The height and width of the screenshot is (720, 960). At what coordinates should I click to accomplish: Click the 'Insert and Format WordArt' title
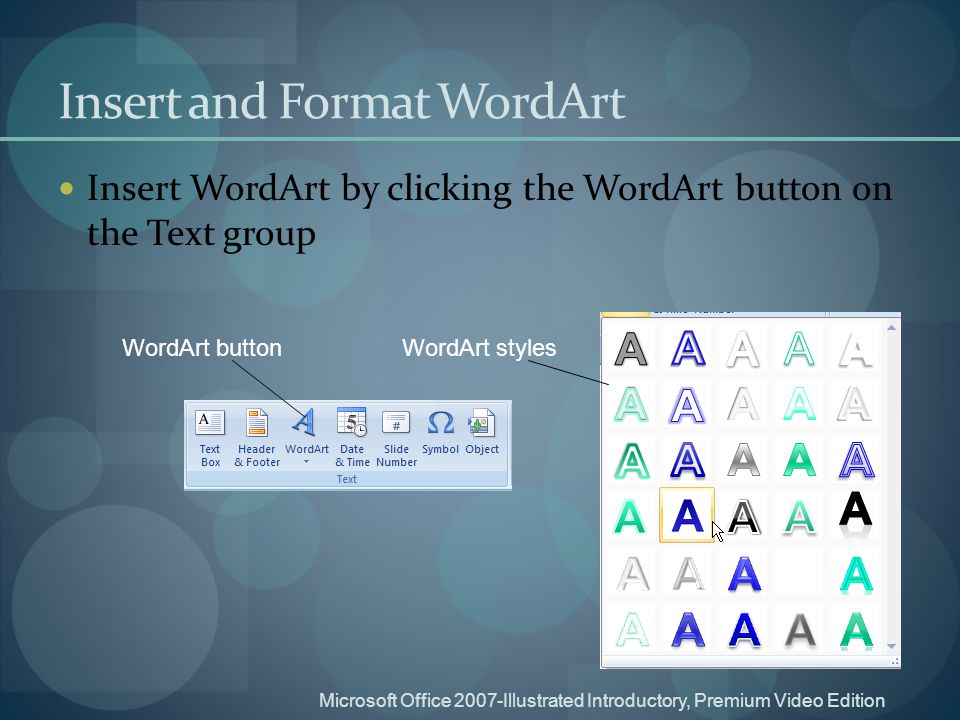342,101
